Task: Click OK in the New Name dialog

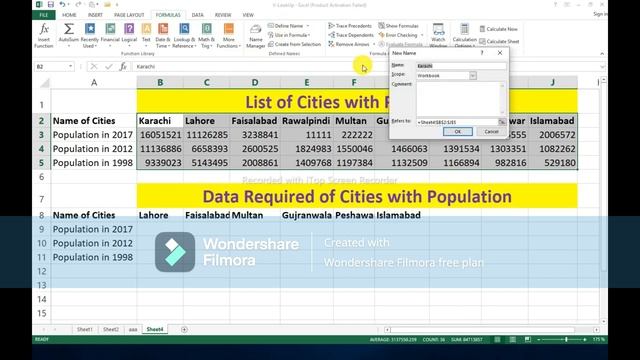Action: point(458,131)
